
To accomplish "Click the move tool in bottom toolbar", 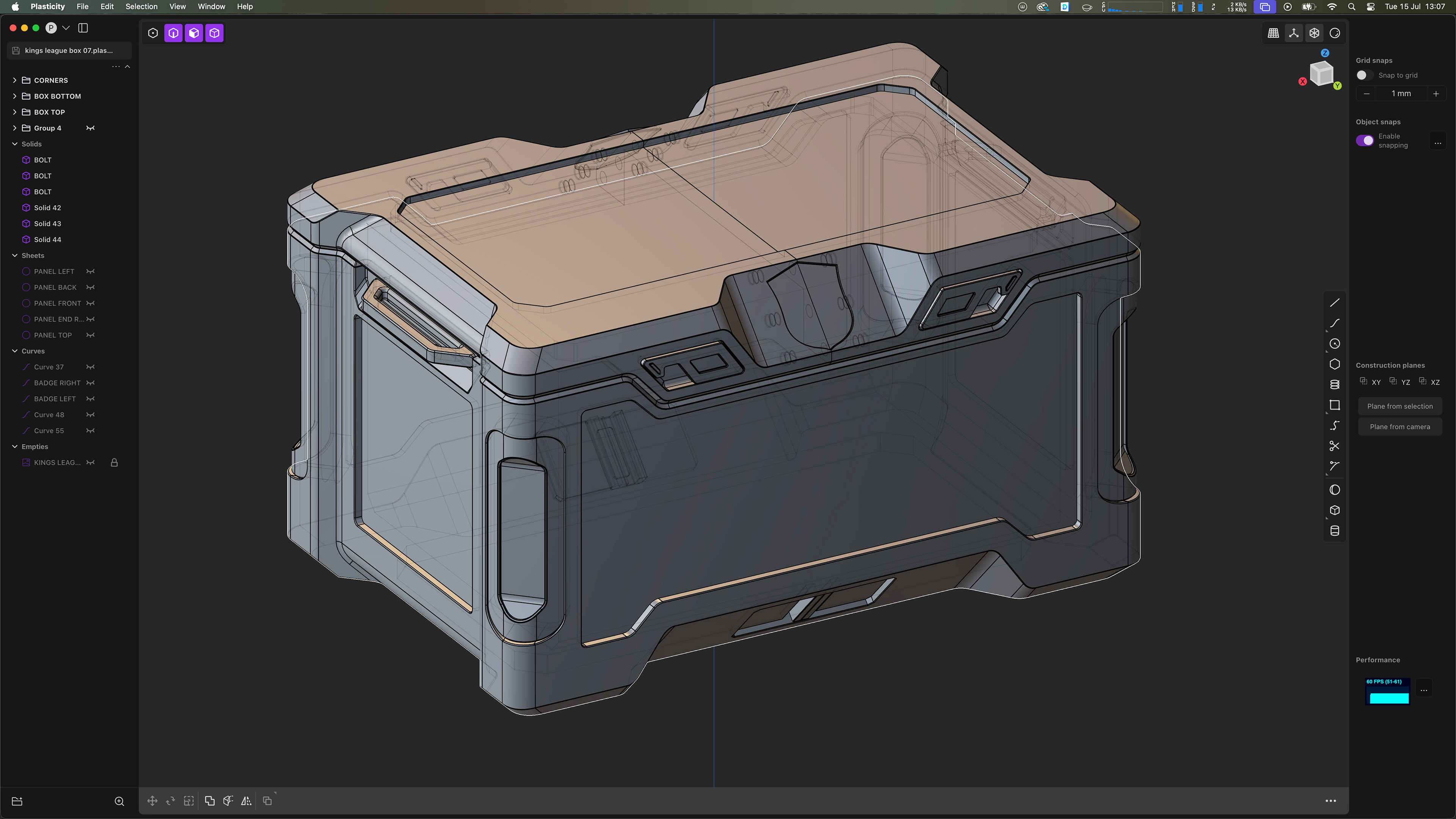I will (x=152, y=801).
